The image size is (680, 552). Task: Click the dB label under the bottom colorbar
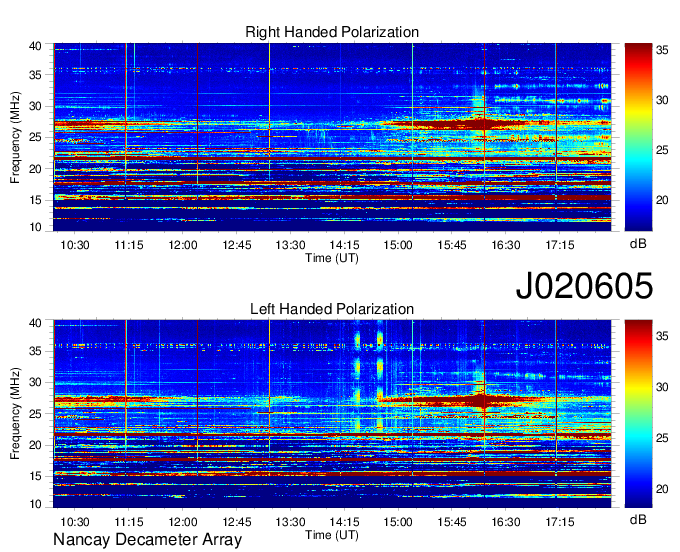tap(638, 520)
